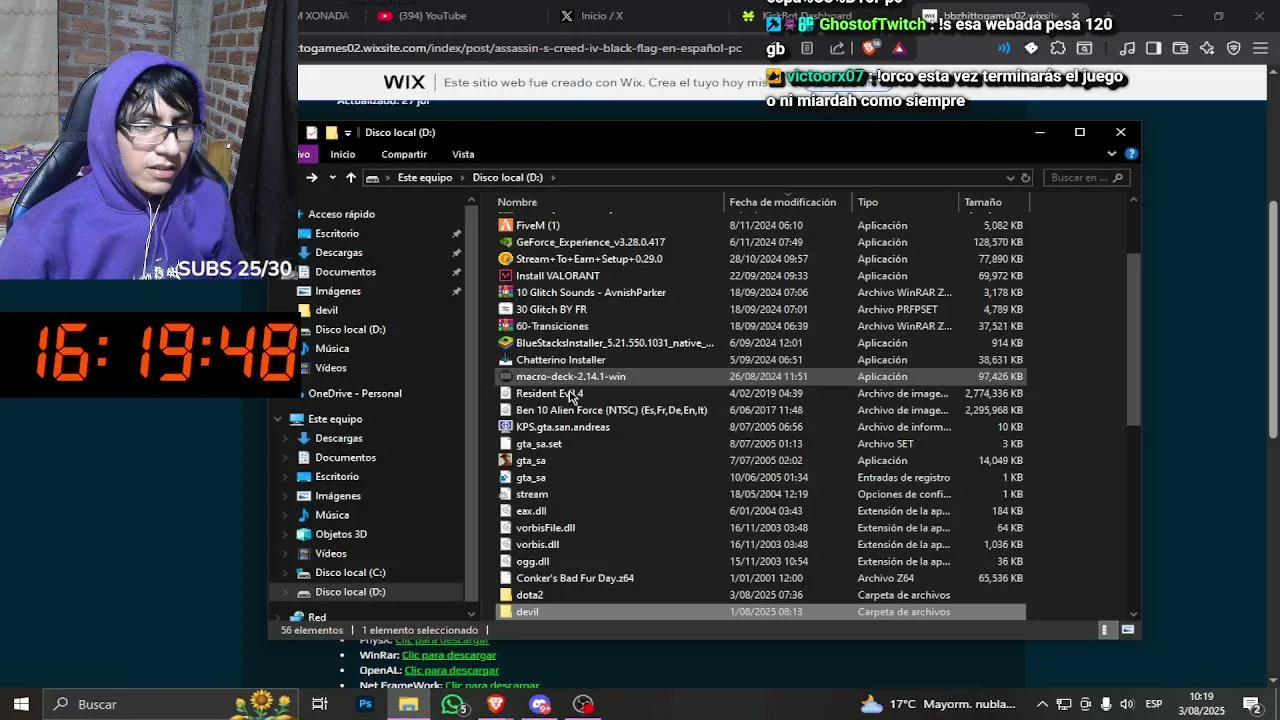
Task: Click Brave Shields icon in address bar
Action: pyautogui.click(x=871, y=48)
